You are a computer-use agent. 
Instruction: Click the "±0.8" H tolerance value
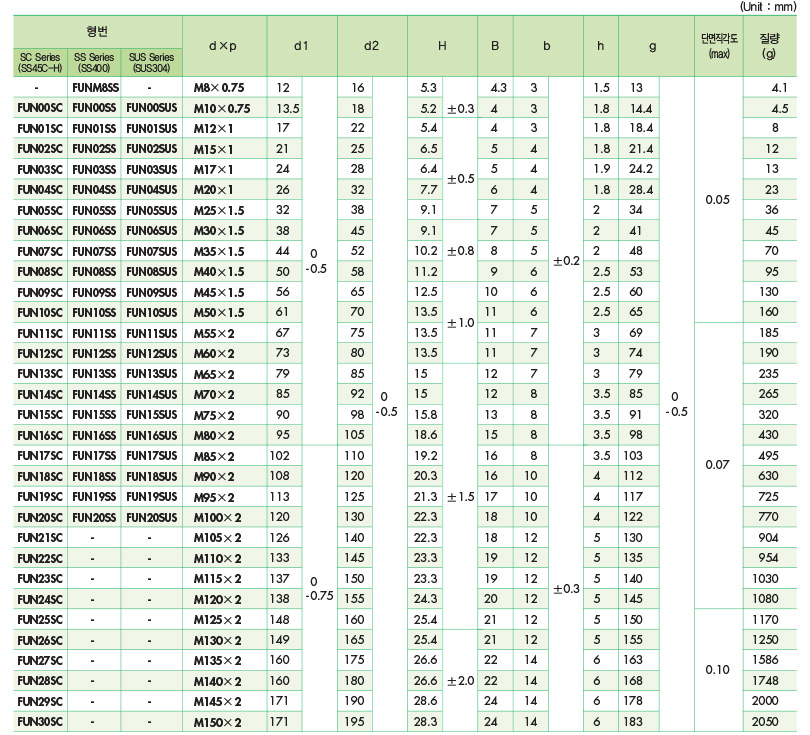tap(460, 252)
